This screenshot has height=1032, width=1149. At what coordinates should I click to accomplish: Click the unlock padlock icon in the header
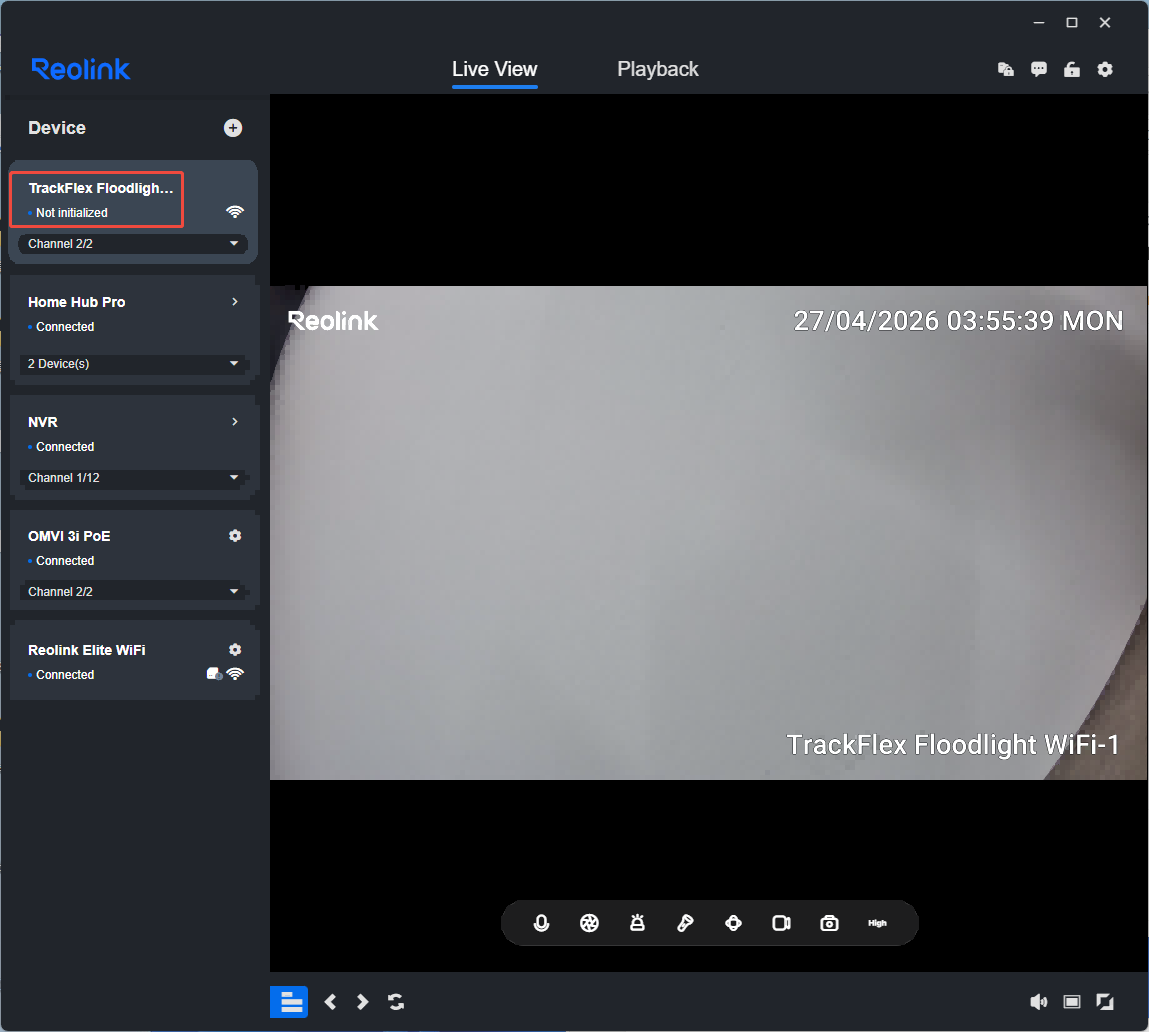point(1072,70)
